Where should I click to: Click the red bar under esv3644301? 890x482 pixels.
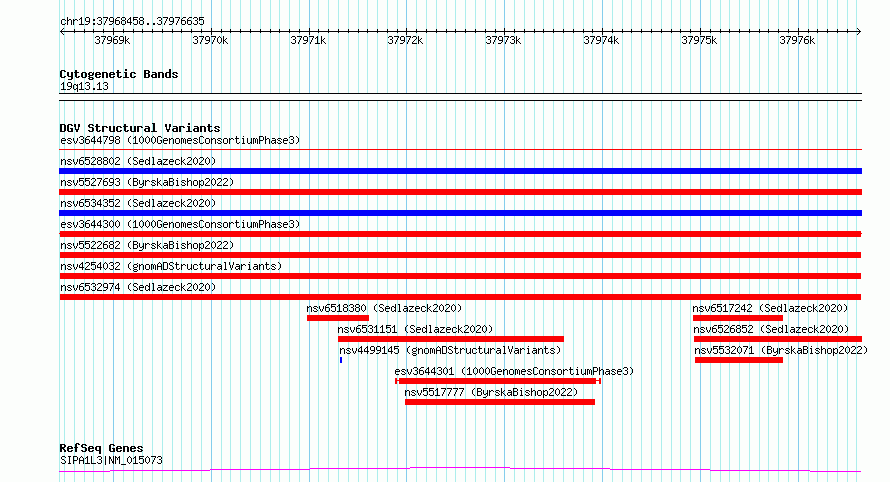click(x=498, y=381)
